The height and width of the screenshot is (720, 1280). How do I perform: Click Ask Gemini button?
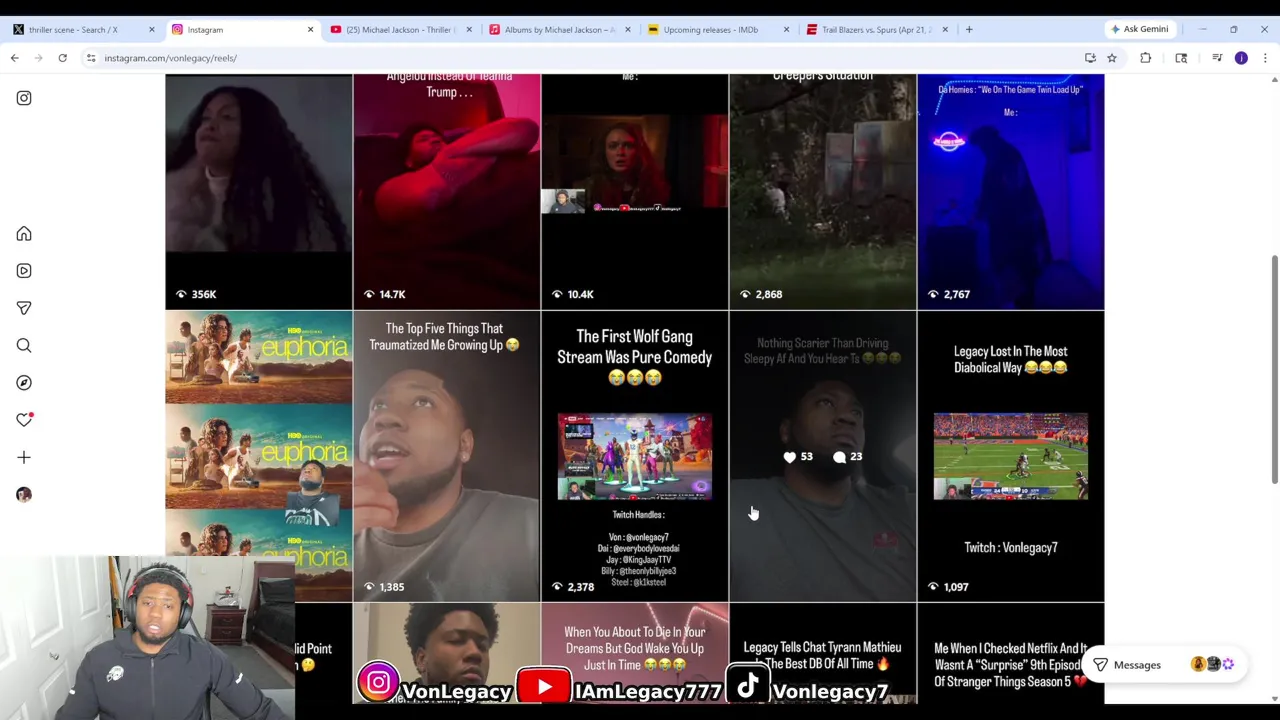tap(1138, 29)
